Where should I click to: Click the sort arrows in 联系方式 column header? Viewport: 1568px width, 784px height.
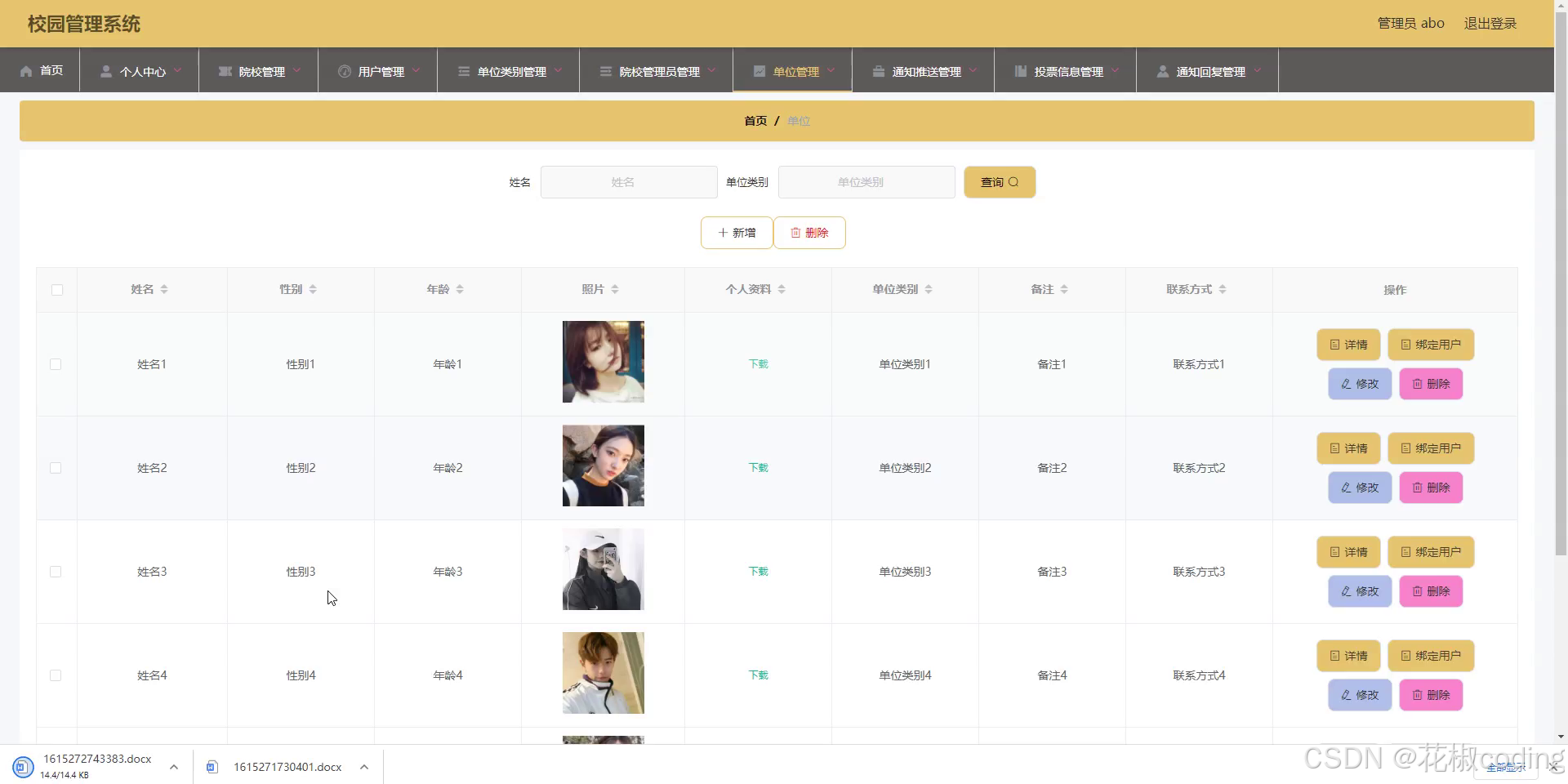1223,289
